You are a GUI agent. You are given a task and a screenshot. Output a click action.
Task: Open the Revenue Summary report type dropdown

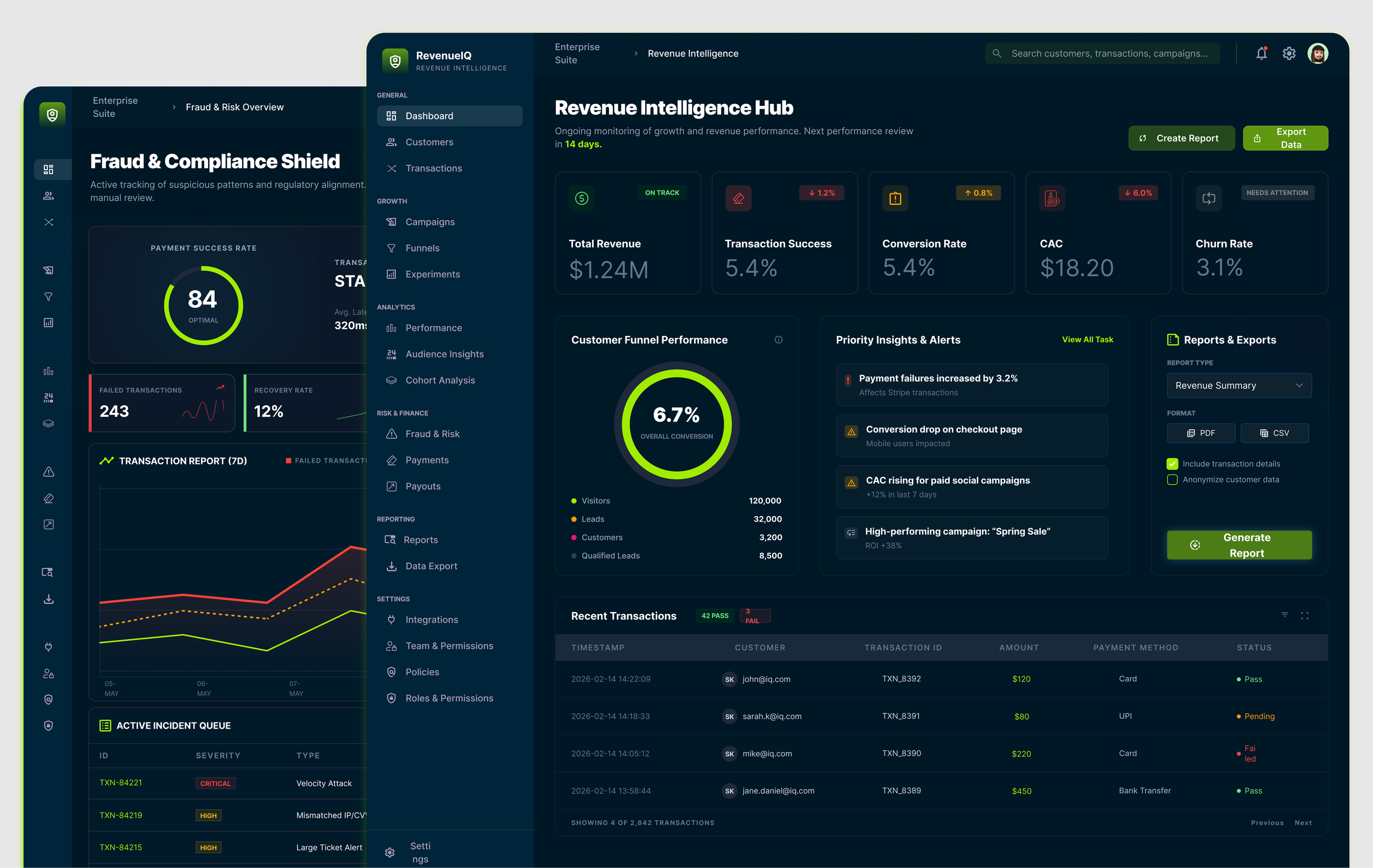(1238, 386)
